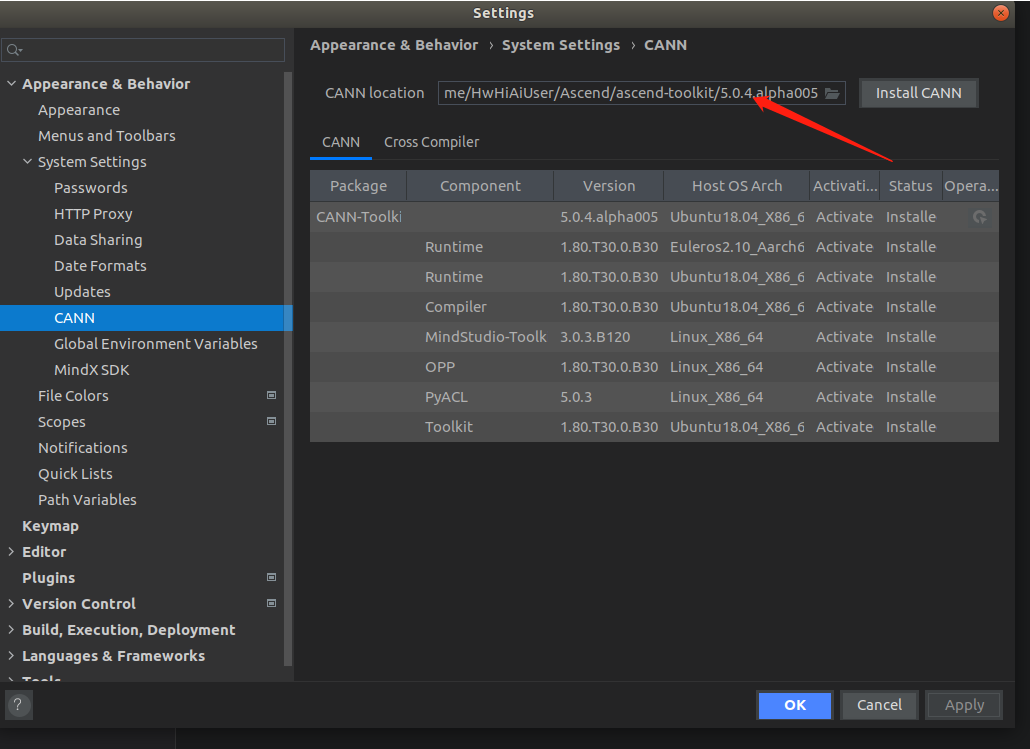1030x749 pixels.
Task: Click the project indicator icon beside File Colors
Action: (x=271, y=395)
